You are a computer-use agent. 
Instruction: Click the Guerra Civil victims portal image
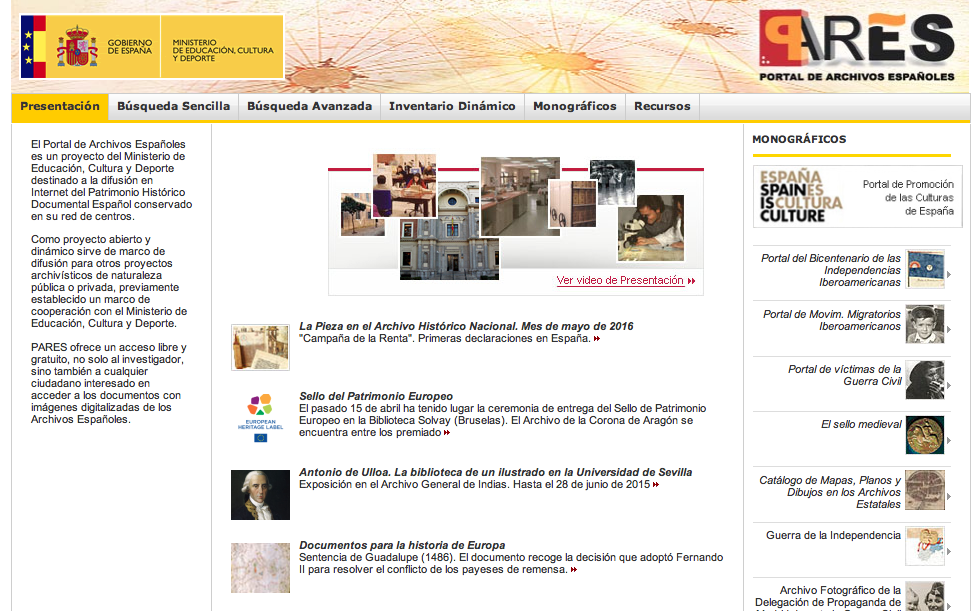coord(924,380)
